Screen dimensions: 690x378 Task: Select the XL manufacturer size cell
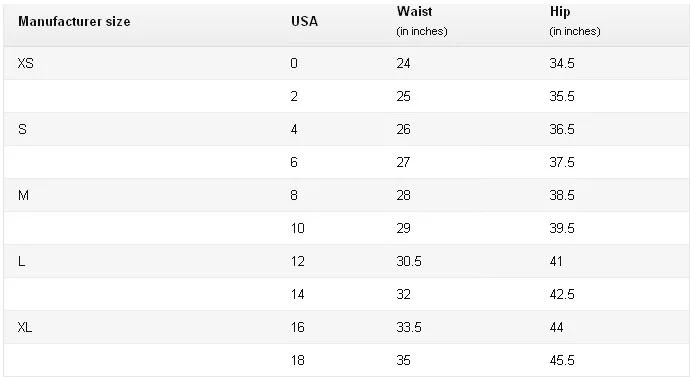point(25,327)
